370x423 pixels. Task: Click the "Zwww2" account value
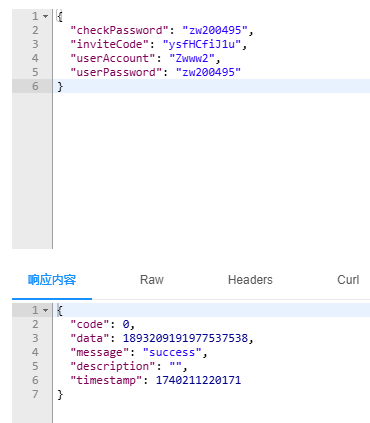click(192, 58)
